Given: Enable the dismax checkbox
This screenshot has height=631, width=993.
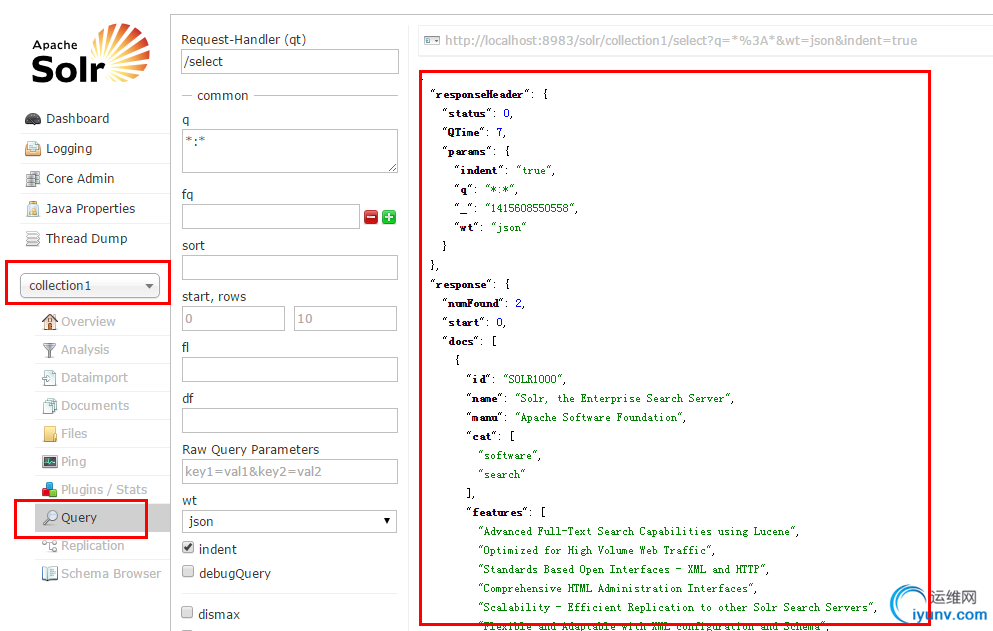Looking at the screenshot, I should 187,612.
